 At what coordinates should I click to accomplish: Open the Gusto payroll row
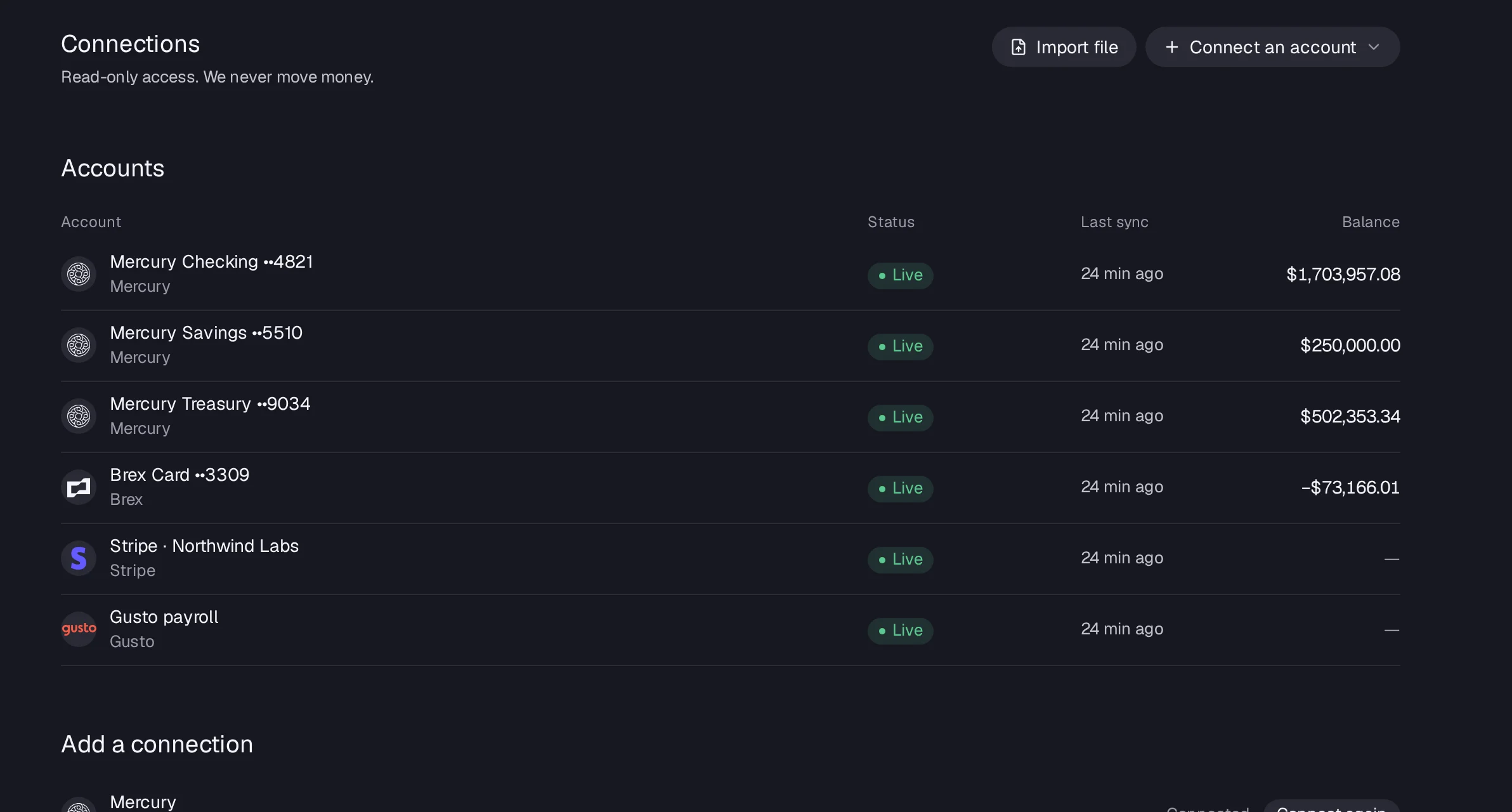pos(731,630)
